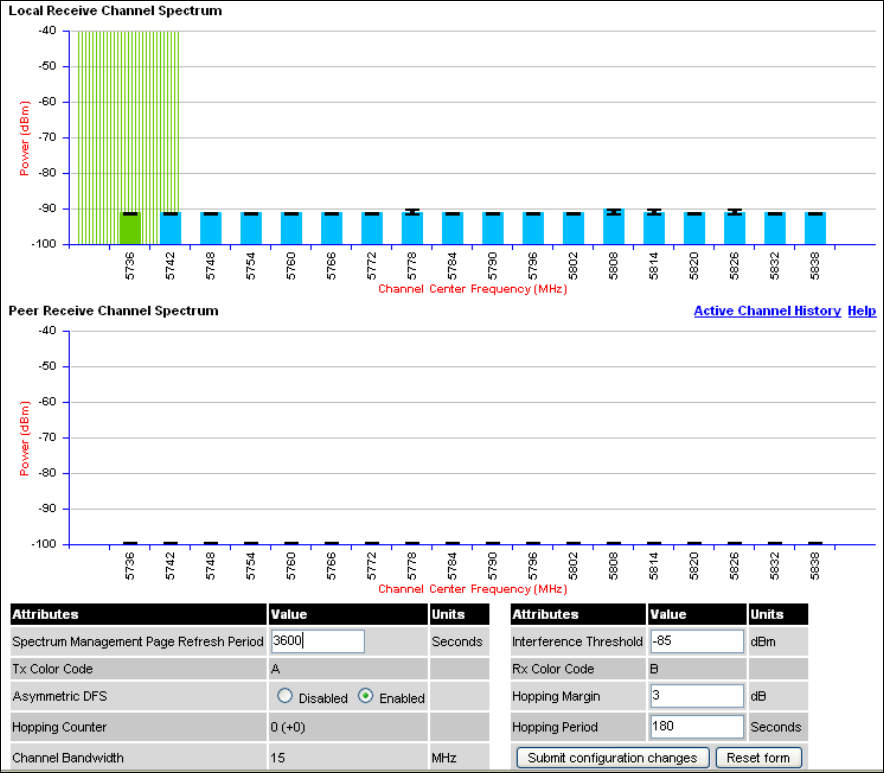Click the Hopping Margin label
The width and height of the screenshot is (884, 773).
pyautogui.click(x=556, y=696)
